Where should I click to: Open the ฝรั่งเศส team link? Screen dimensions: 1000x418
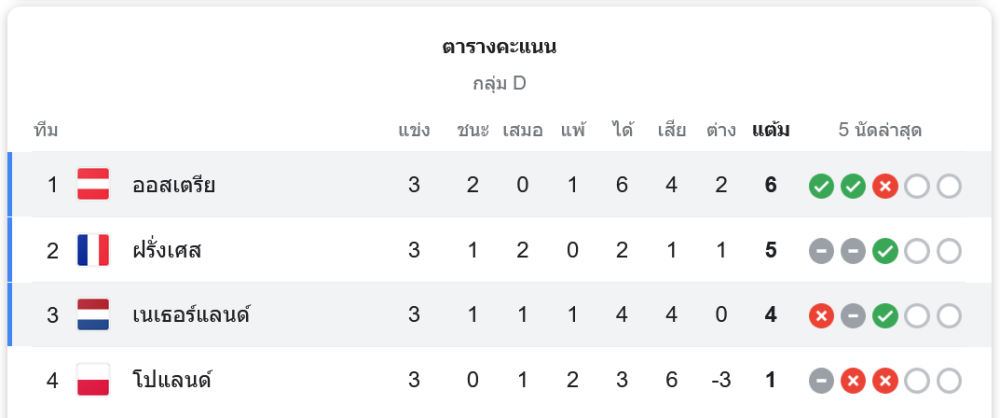[x=167, y=250]
